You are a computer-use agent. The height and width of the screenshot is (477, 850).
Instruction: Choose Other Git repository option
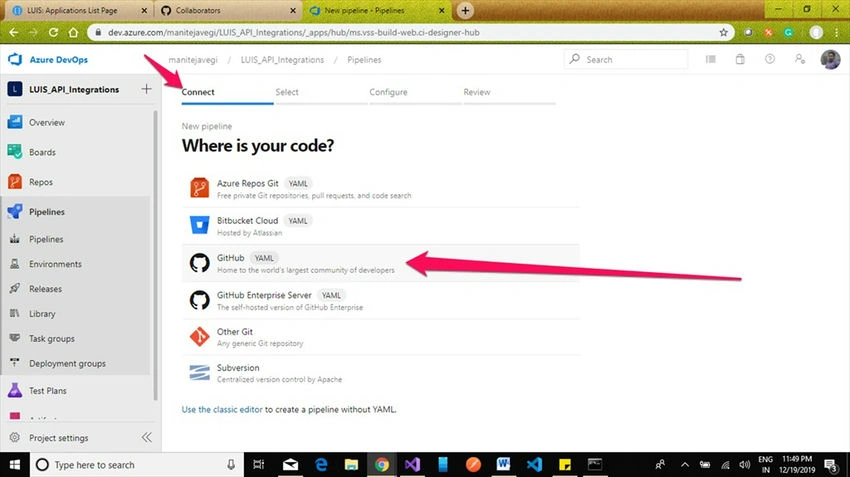(381, 337)
